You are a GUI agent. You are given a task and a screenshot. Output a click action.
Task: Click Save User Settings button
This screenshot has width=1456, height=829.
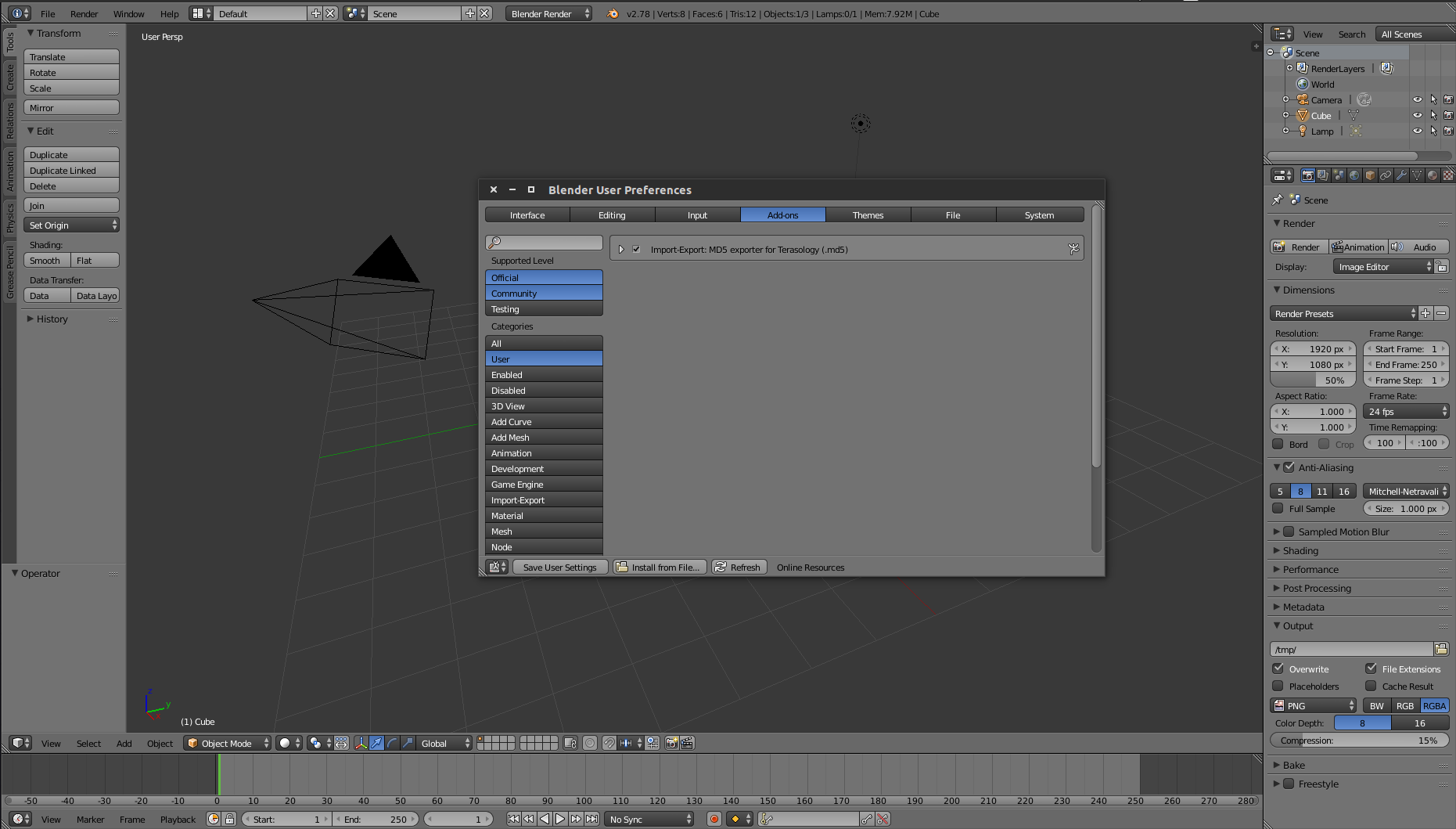tap(560, 567)
